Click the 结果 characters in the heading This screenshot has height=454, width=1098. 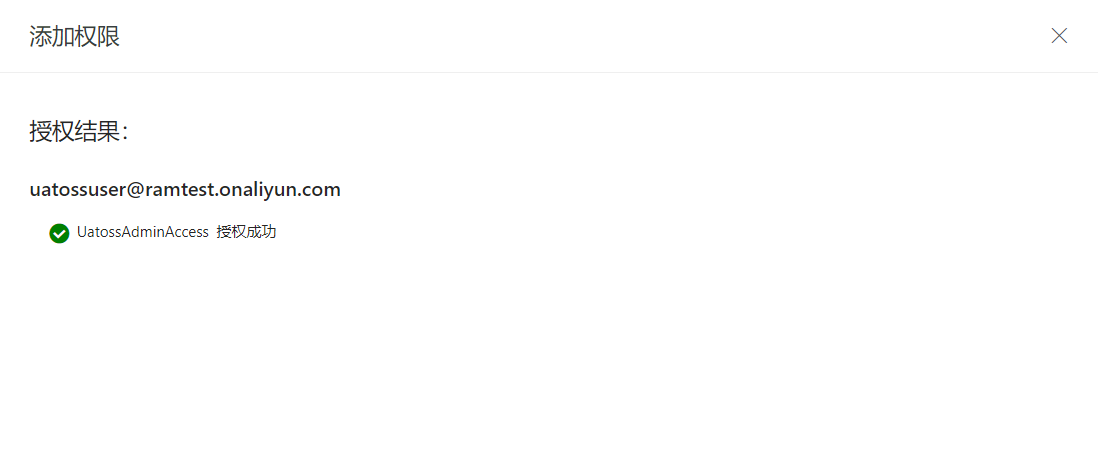coord(97,131)
